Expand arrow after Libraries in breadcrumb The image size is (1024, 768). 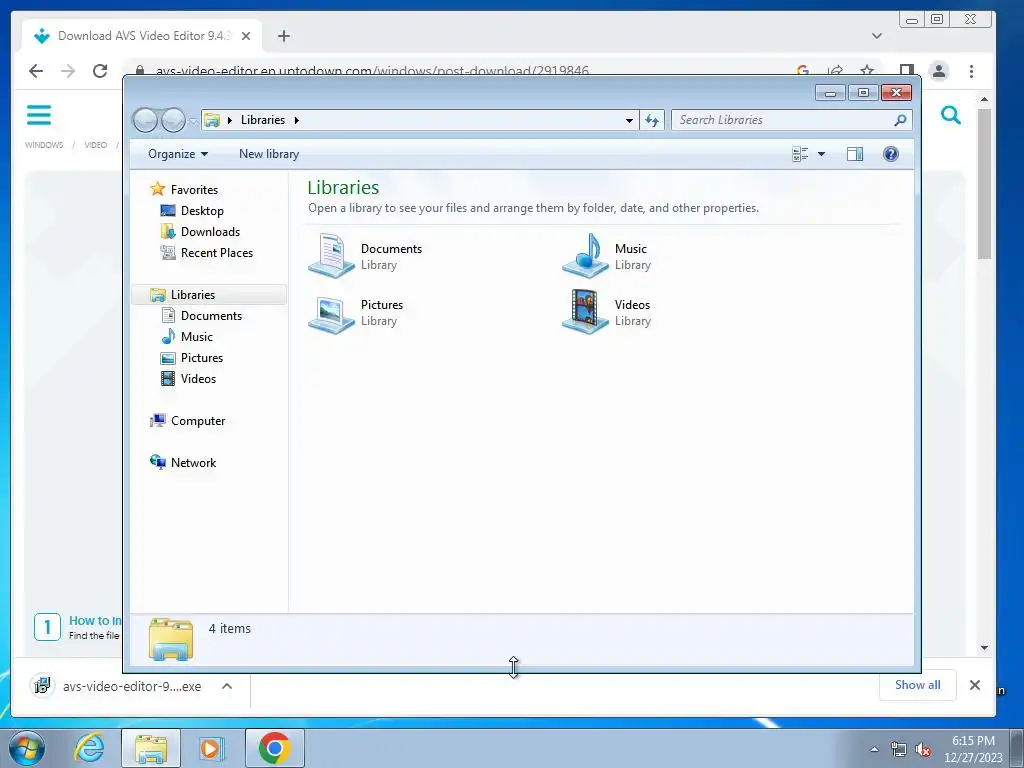click(296, 120)
